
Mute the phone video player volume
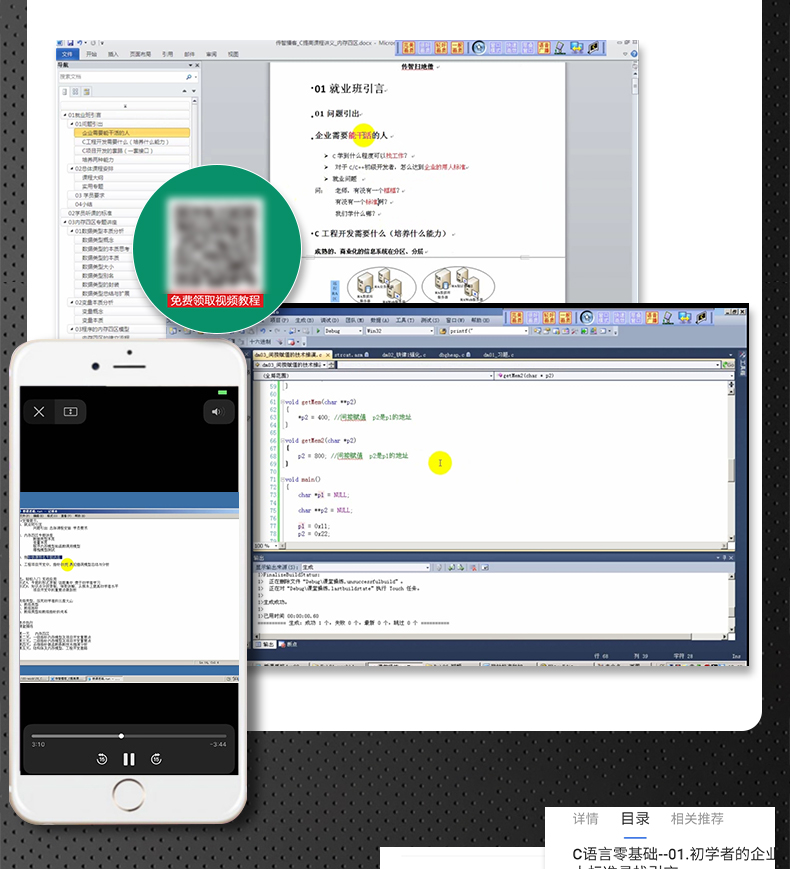[216, 412]
